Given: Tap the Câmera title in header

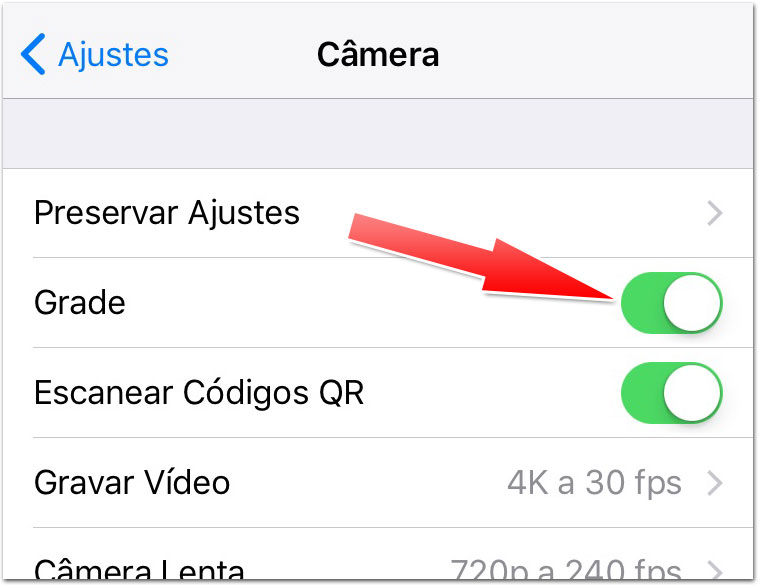Looking at the screenshot, I should click(x=378, y=53).
